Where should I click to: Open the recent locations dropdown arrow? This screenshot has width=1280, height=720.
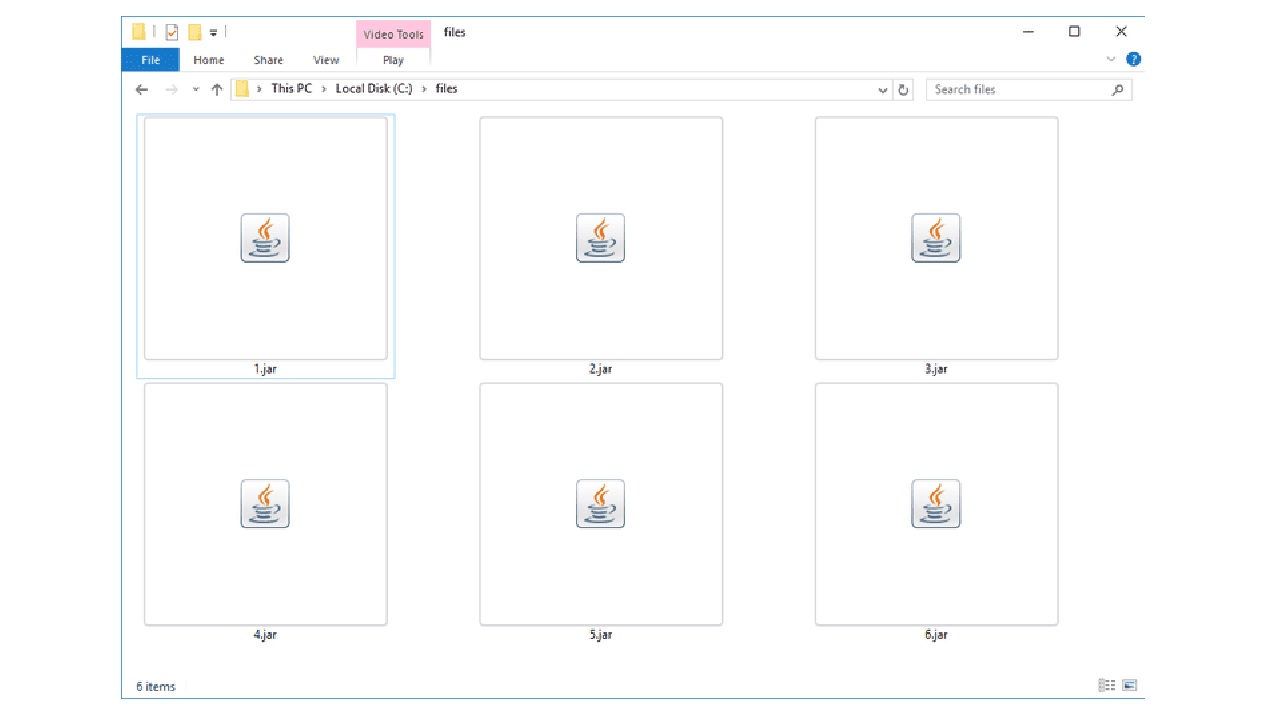[x=196, y=90]
